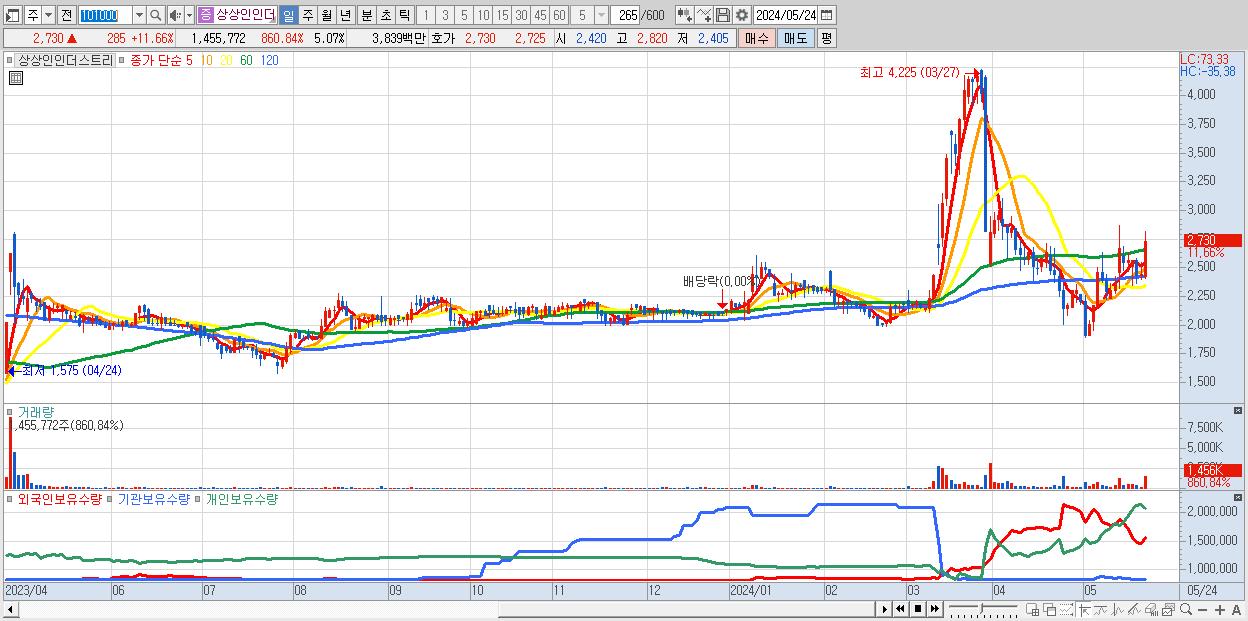Select the 월 monthly period button
The image size is (1248, 621).
click(326, 15)
